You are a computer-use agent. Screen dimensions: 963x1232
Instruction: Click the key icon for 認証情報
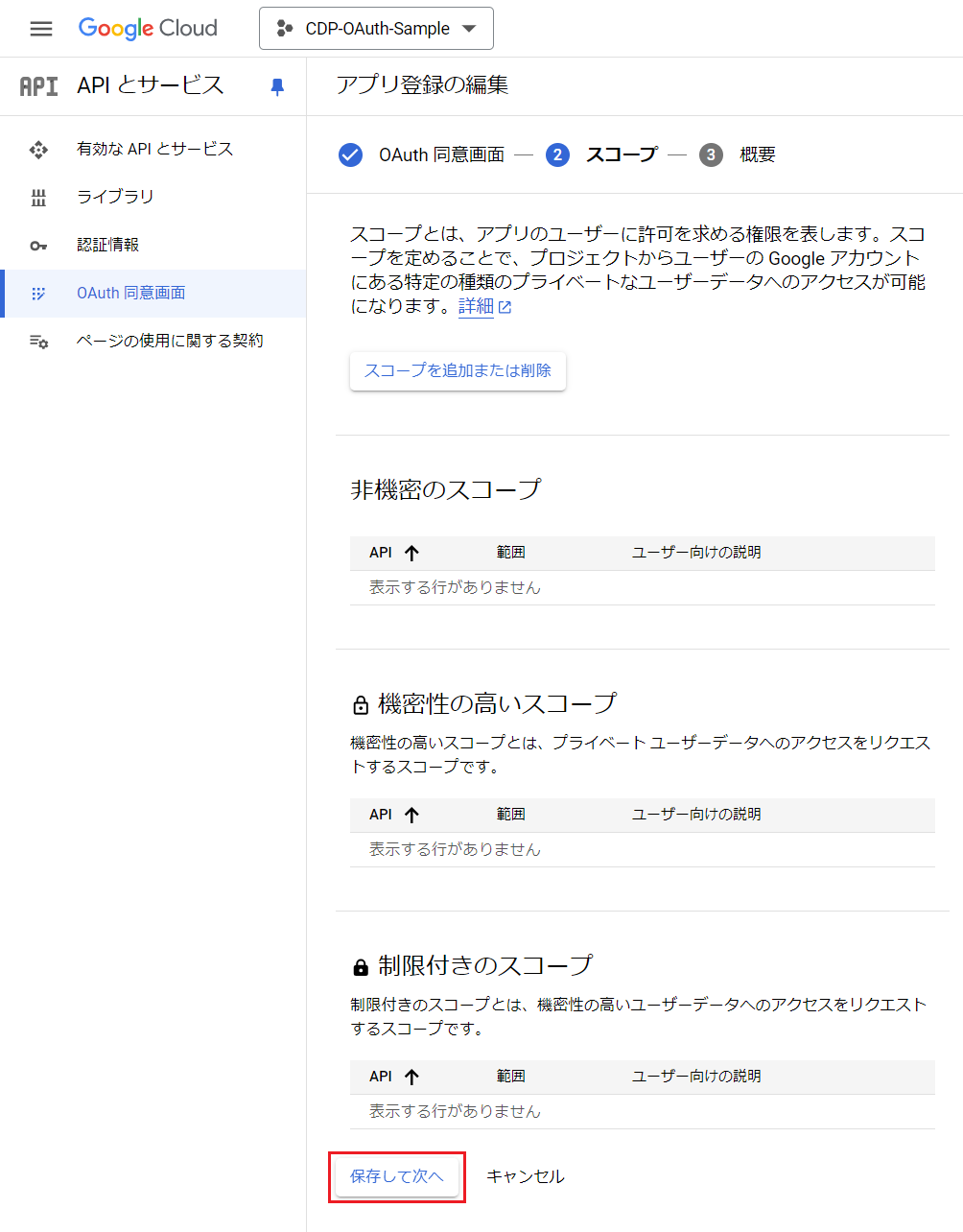pyautogui.click(x=38, y=246)
